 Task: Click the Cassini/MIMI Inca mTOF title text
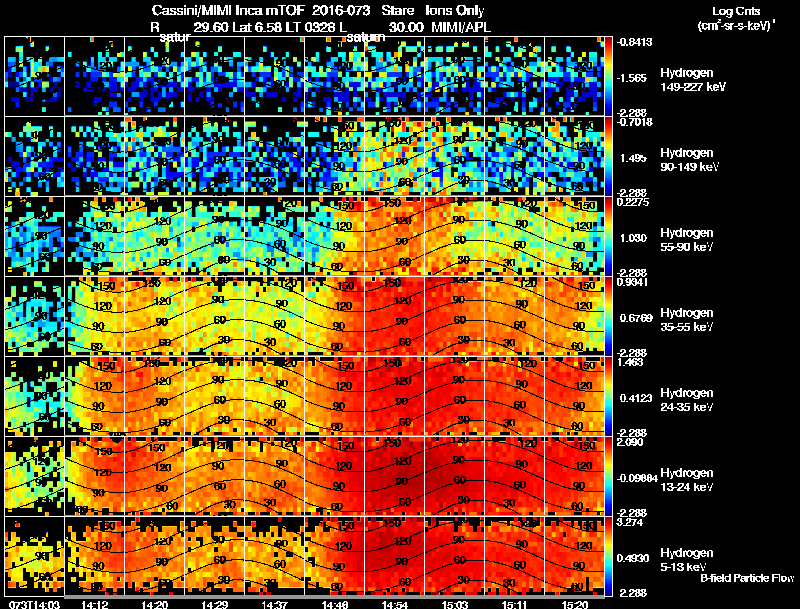tap(228, 10)
